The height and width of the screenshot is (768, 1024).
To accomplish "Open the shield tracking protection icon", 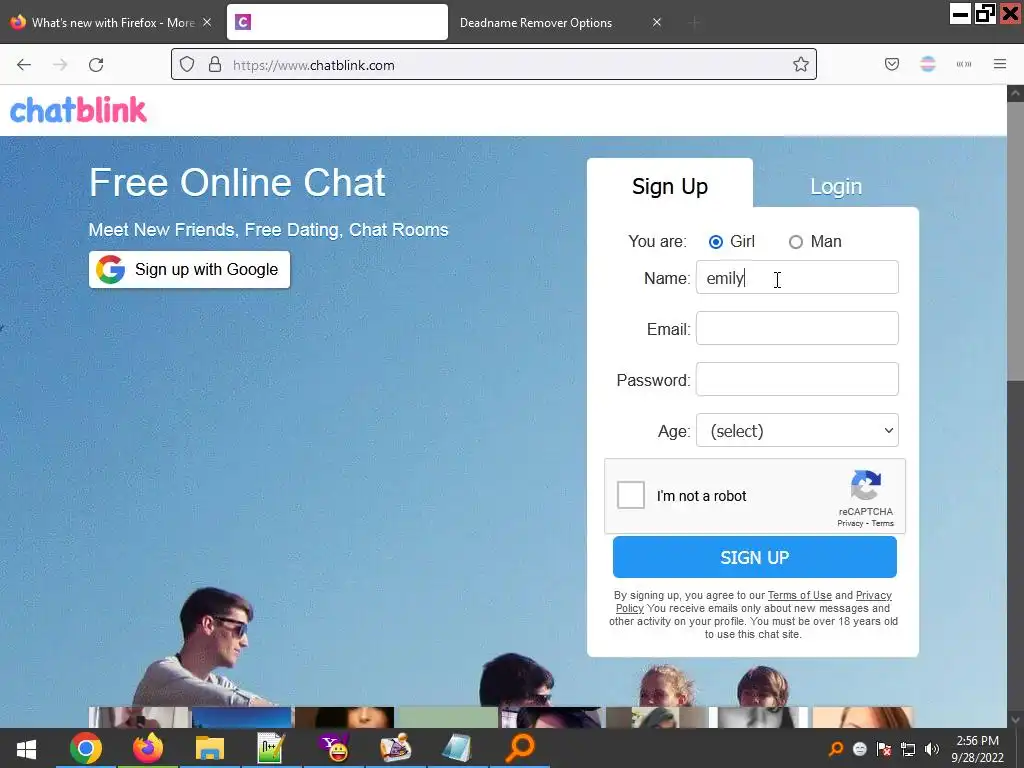I will [187, 65].
